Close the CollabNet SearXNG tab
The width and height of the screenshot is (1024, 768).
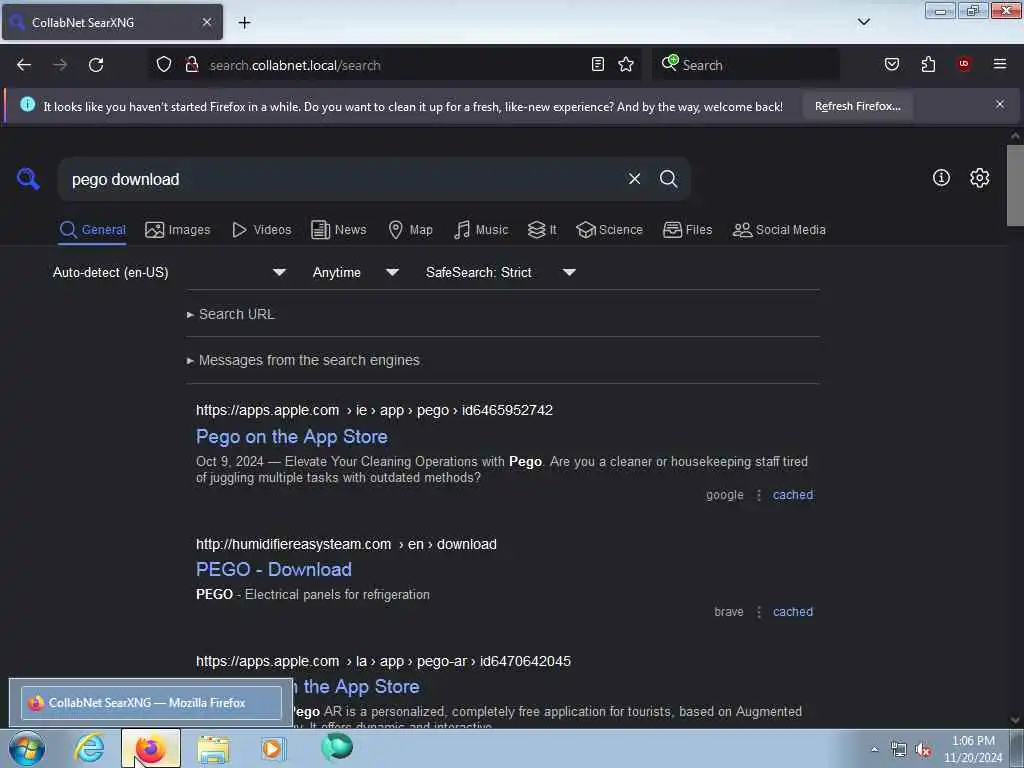pyautogui.click(x=206, y=22)
